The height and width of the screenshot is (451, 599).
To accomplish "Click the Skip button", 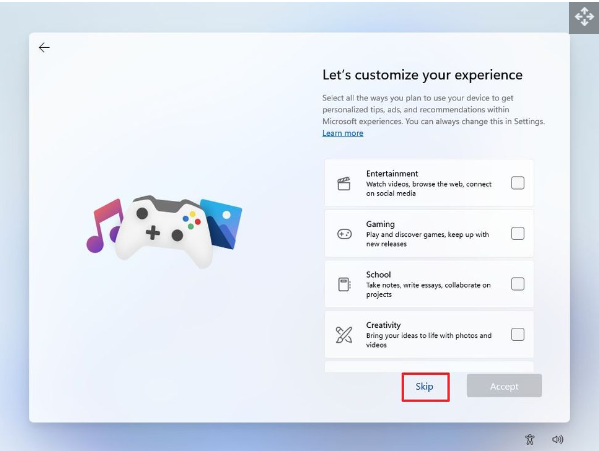I will coord(424,386).
